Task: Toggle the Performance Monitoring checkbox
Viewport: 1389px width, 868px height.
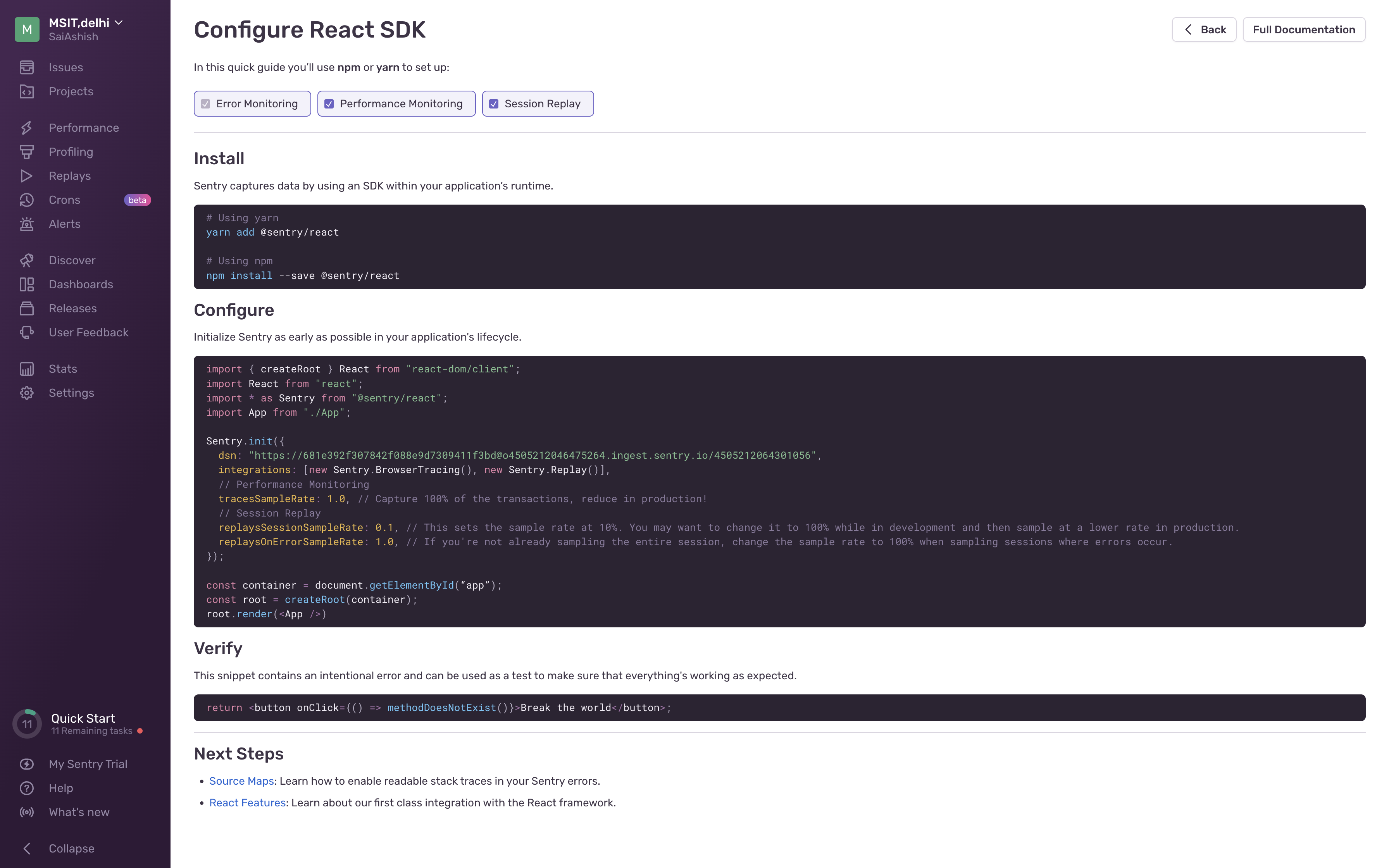Action: pyautogui.click(x=329, y=103)
